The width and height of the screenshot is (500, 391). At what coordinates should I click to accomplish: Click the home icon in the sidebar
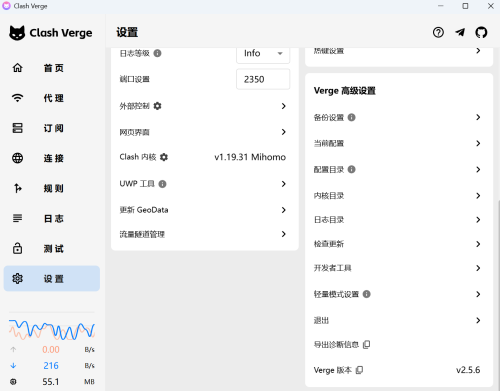pyautogui.click(x=17, y=68)
